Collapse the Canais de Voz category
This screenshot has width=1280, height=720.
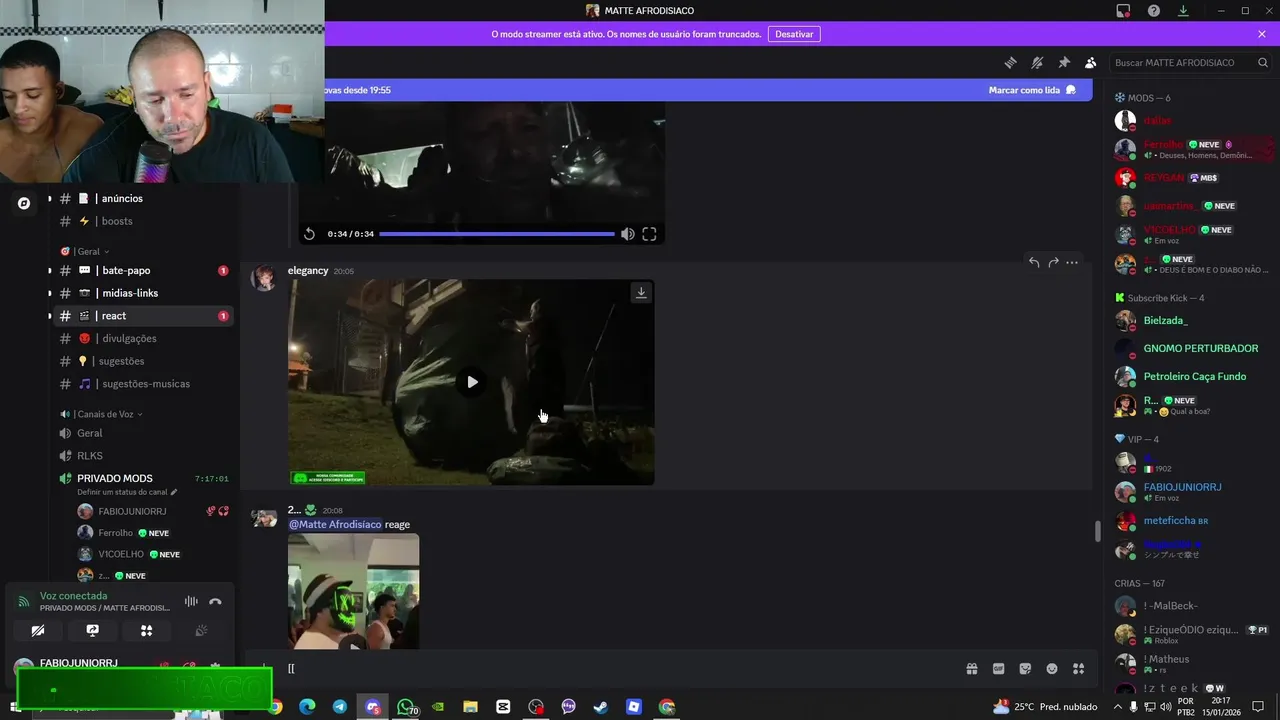tap(101, 414)
